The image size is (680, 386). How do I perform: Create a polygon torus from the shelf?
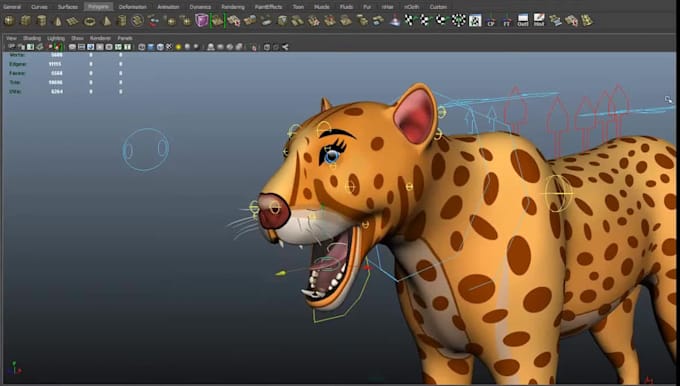[90, 21]
